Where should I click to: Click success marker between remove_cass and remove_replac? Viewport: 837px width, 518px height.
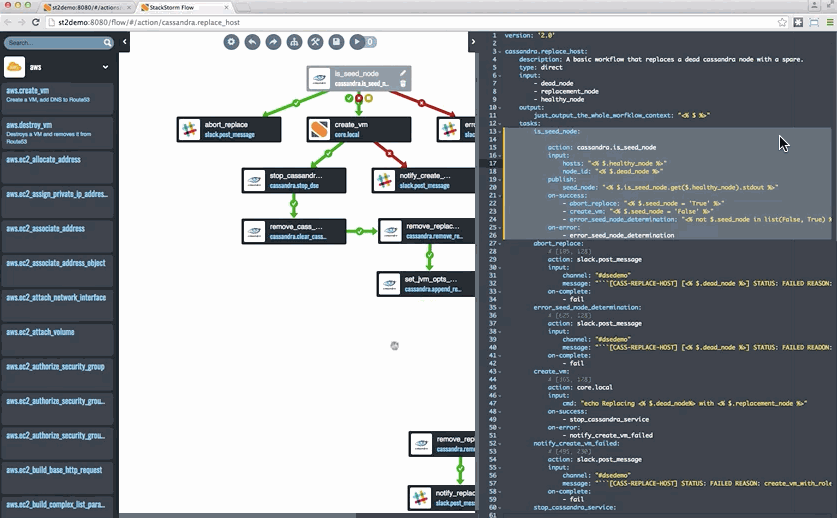[x=360, y=231]
